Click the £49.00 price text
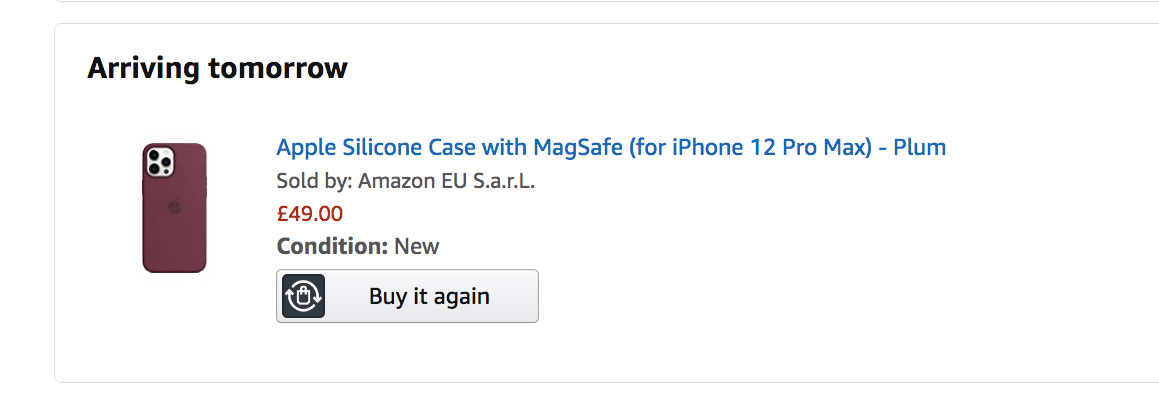Viewport: 1159px width, 393px height. point(310,214)
